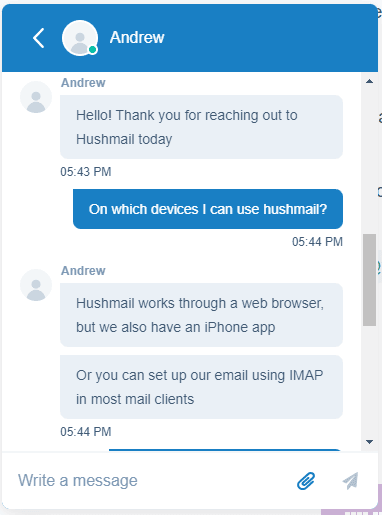Click the scrollbar up arrow
Viewport: 382px width, 515px height.
pos(369,81)
